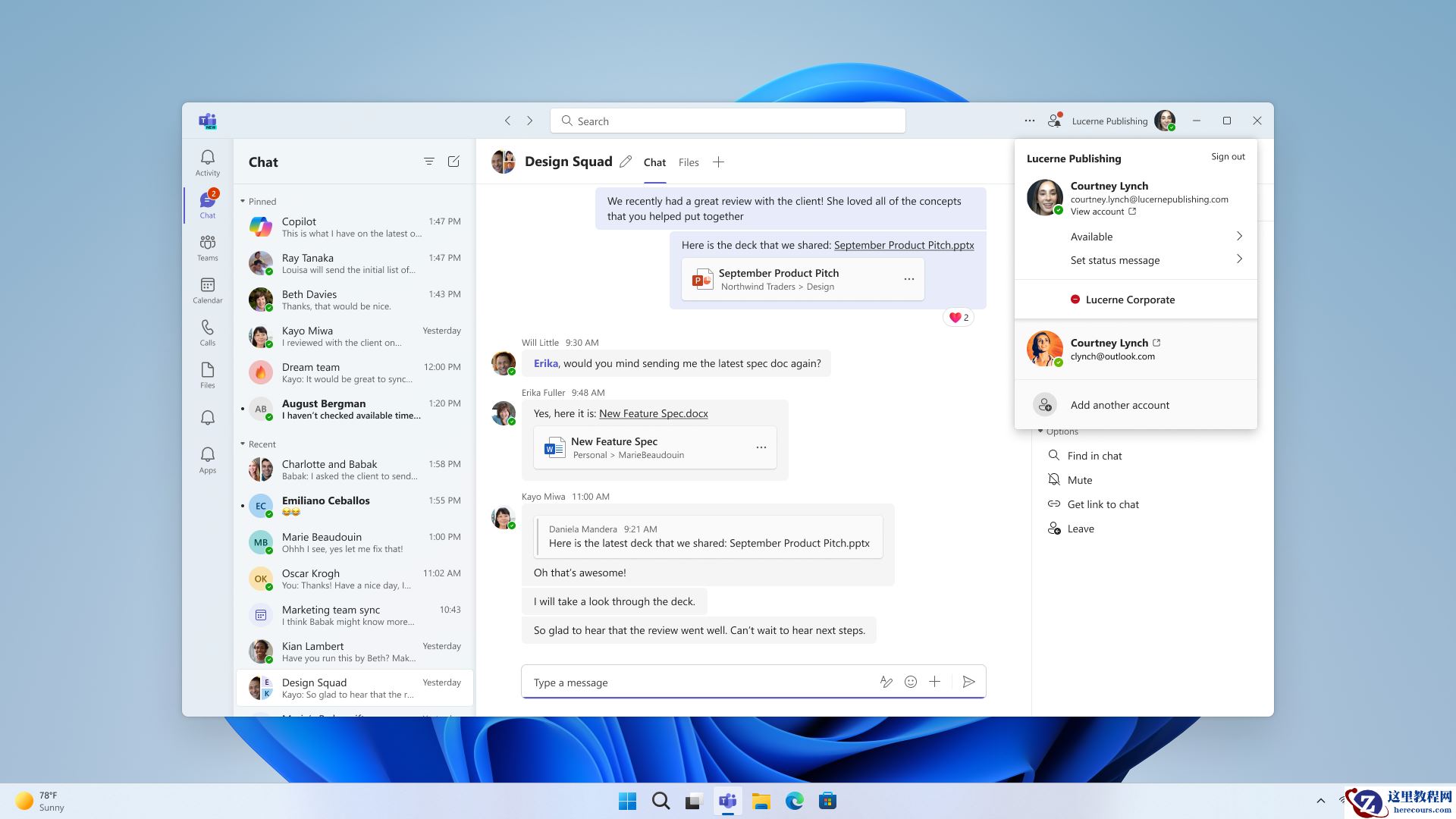
Task: Open the Files section from the sidebar
Action: (207, 375)
